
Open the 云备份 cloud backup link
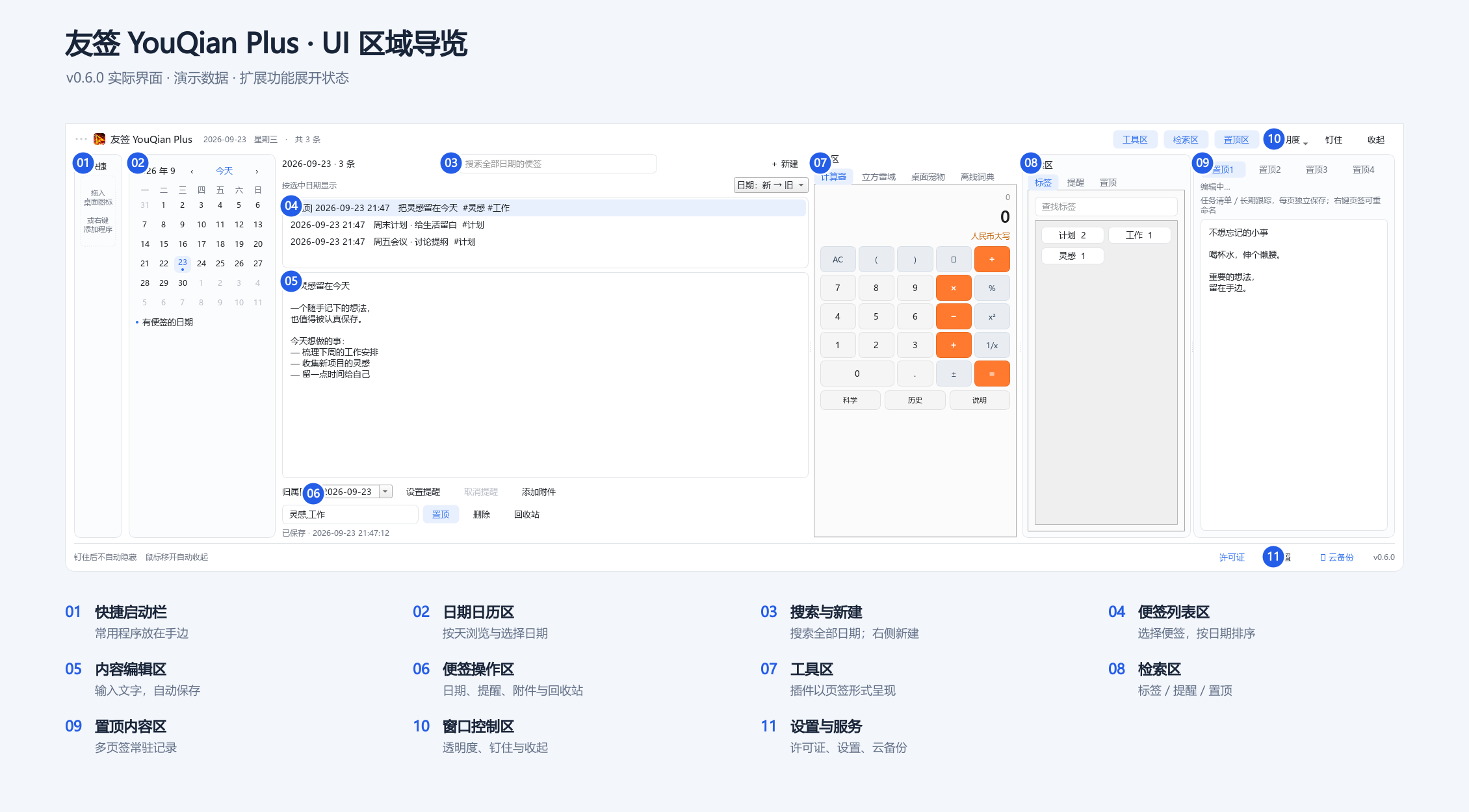tap(1337, 557)
